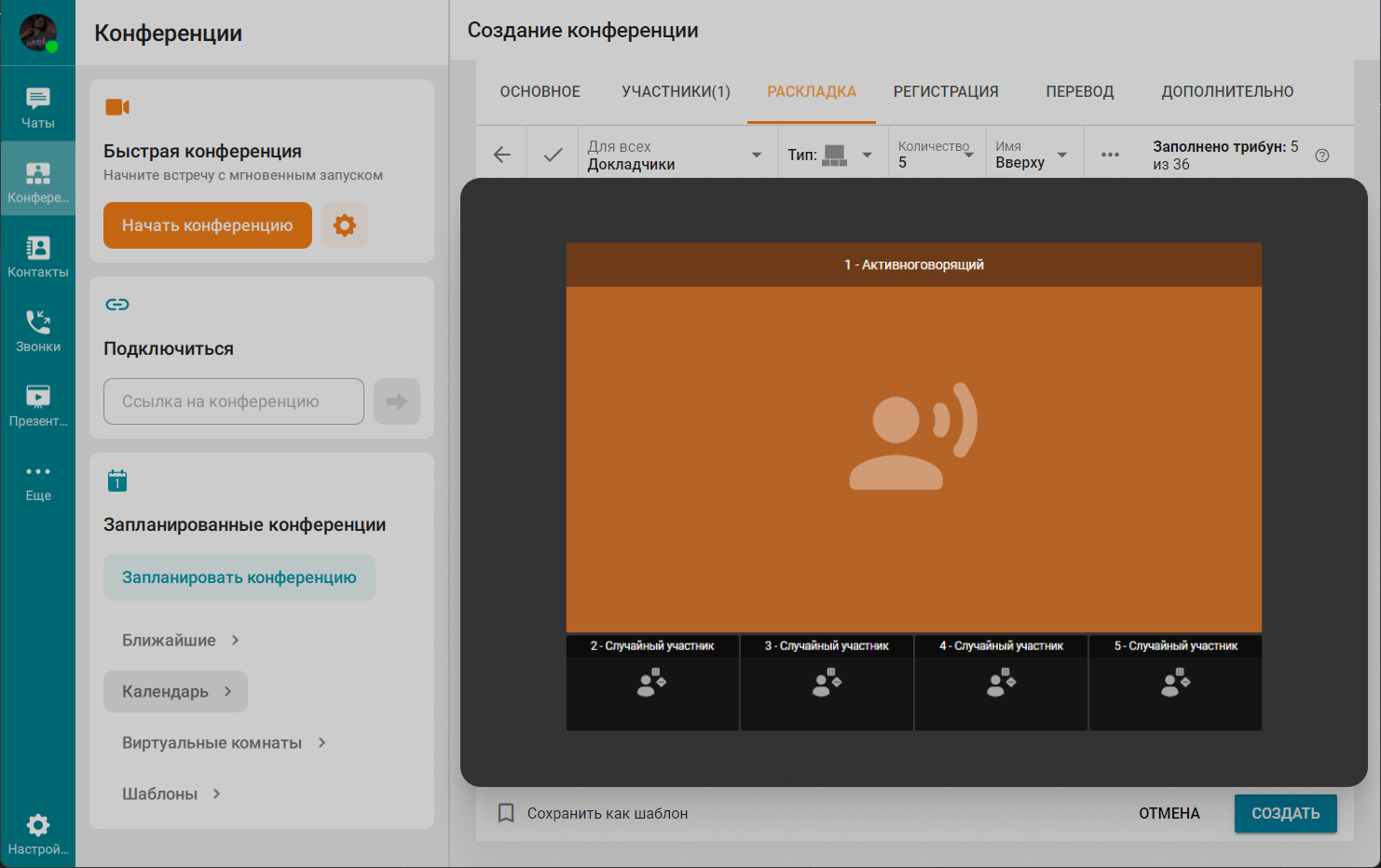
Task: Switch to the РЕГИСТРАЦИЯ tab
Action: tap(946, 91)
